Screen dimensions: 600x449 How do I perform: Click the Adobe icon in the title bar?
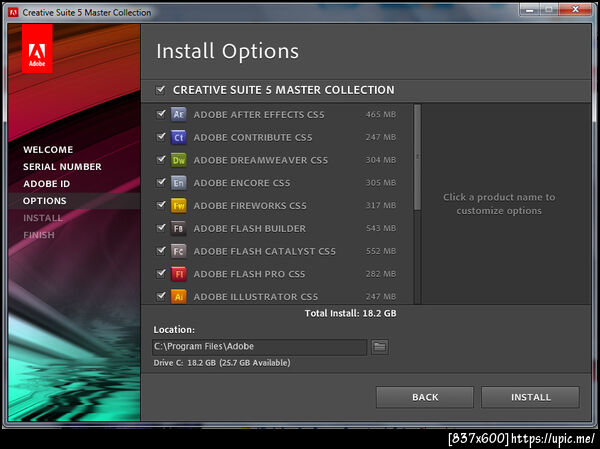pos(13,12)
